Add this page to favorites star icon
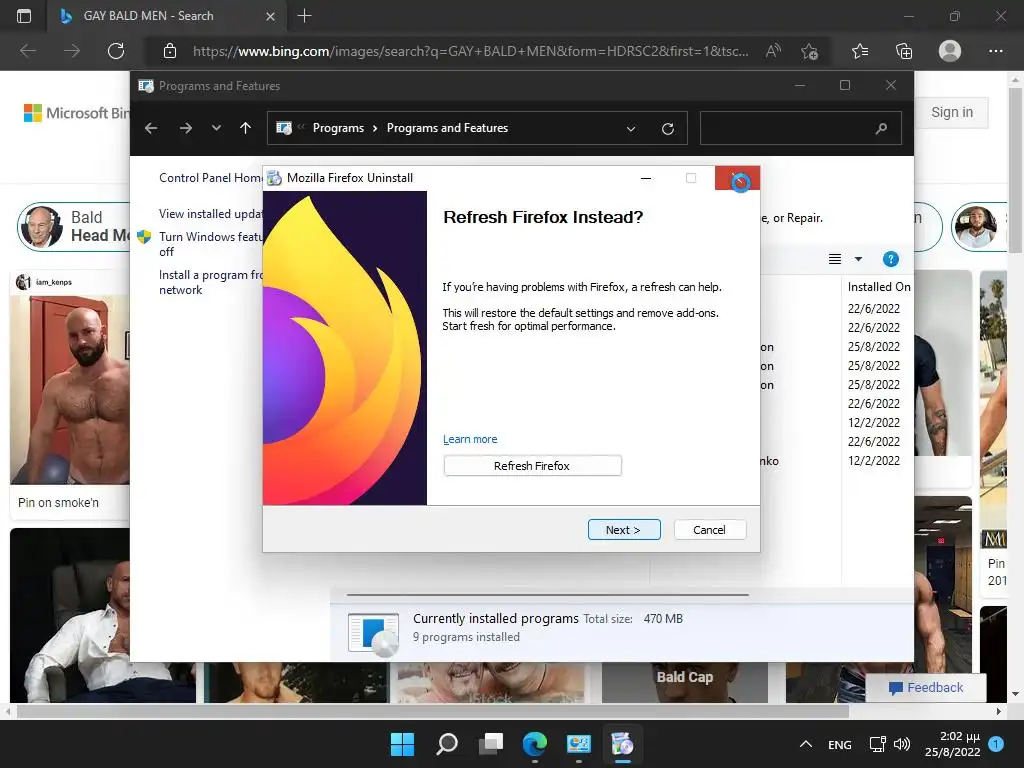 [810, 51]
